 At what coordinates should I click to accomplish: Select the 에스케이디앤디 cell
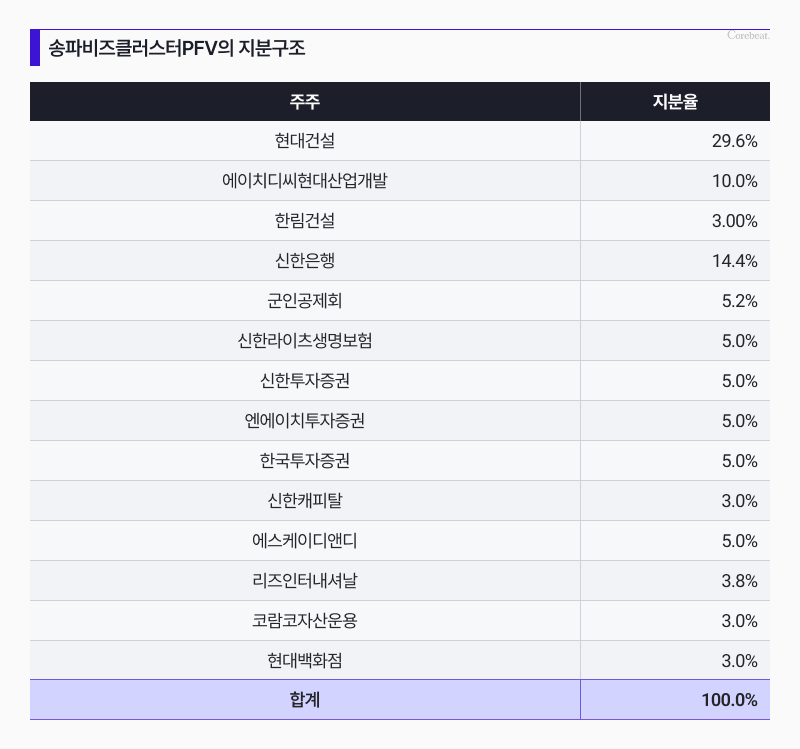(305, 541)
